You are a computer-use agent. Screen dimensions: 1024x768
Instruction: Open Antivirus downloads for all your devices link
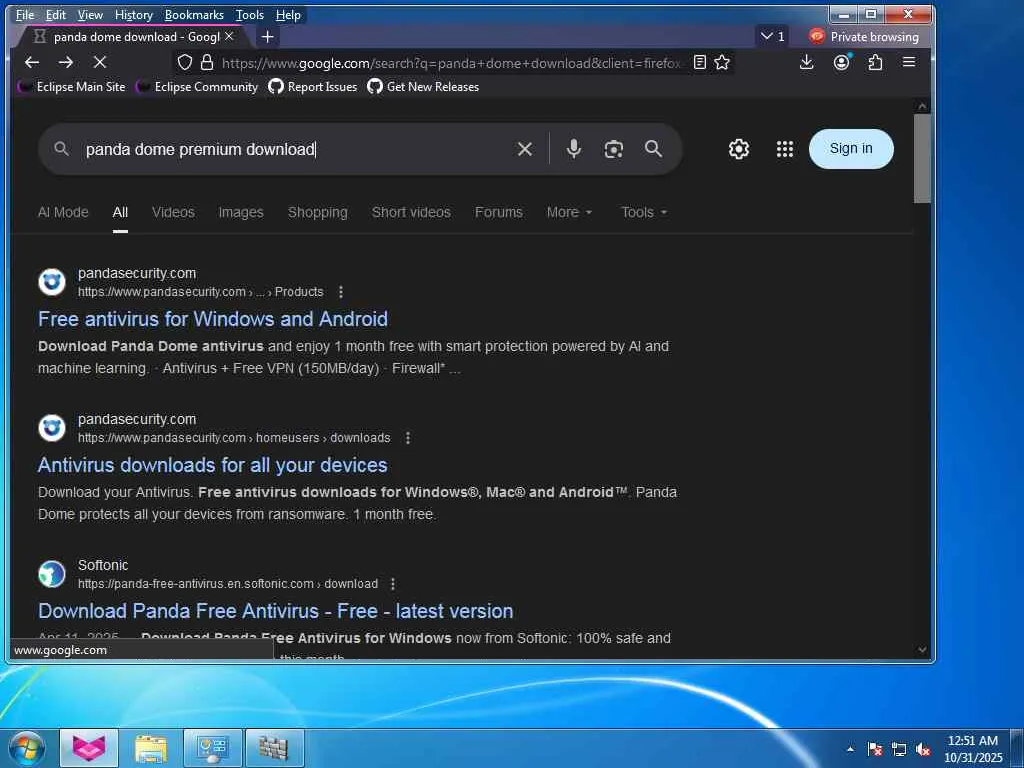click(x=212, y=465)
